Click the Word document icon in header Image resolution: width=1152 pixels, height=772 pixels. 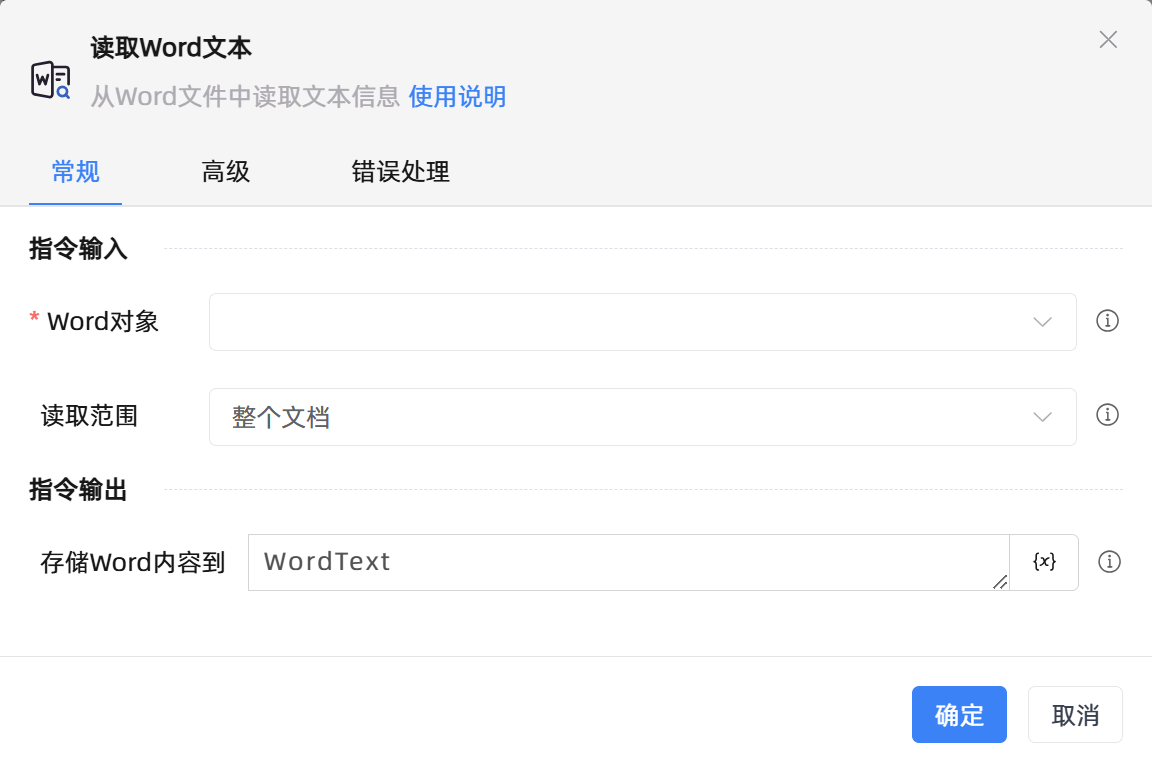pyautogui.click(x=51, y=80)
